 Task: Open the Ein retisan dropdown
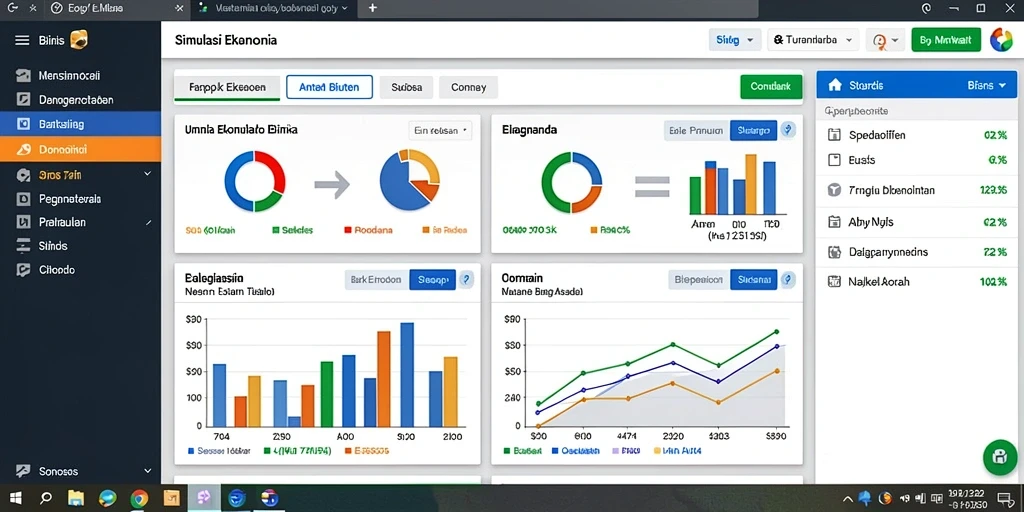[440, 130]
